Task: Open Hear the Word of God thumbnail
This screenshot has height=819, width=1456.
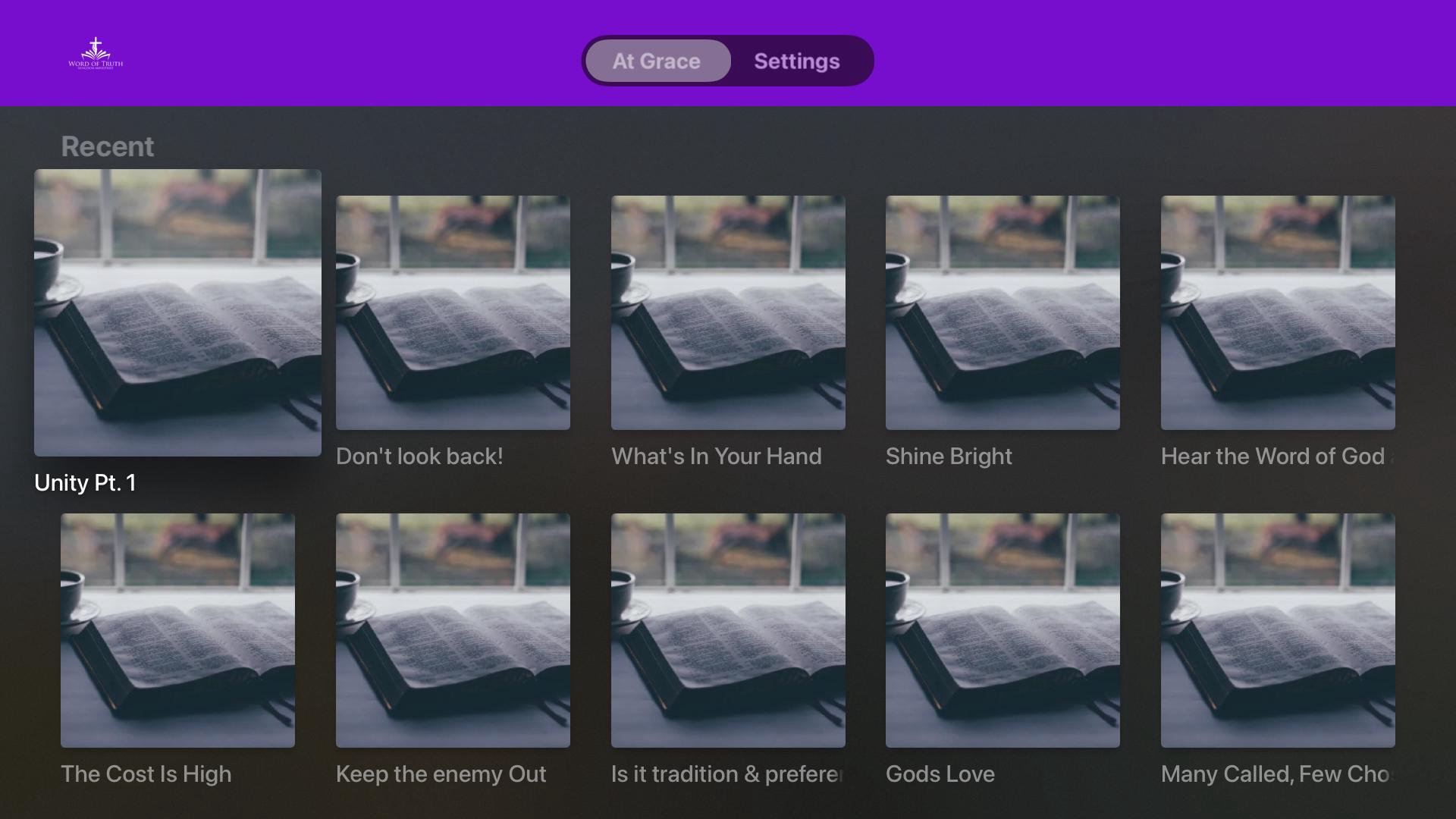Action: click(x=1278, y=312)
